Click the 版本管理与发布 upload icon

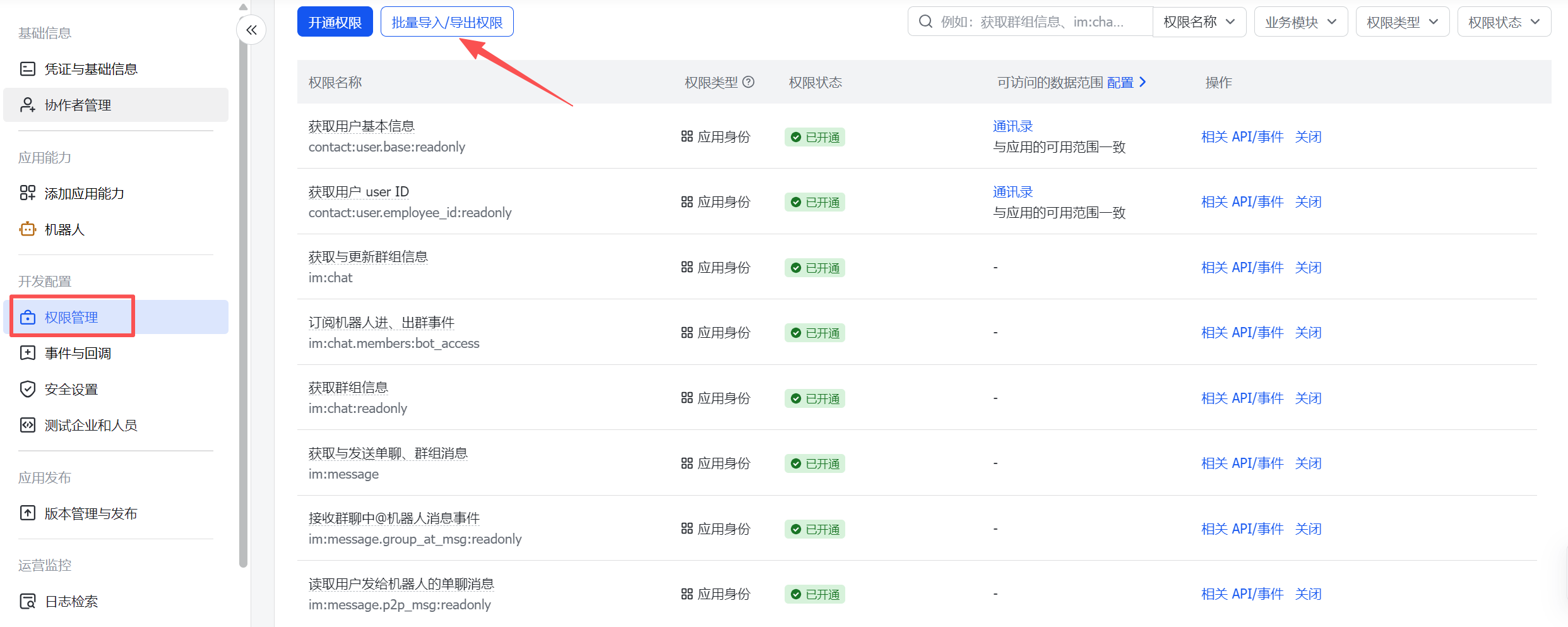coord(28,513)
